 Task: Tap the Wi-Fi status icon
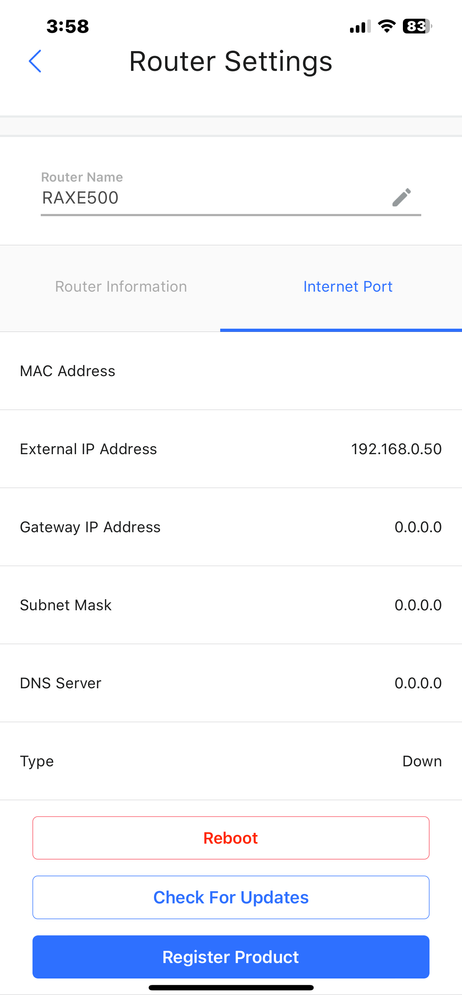(386, 26)
